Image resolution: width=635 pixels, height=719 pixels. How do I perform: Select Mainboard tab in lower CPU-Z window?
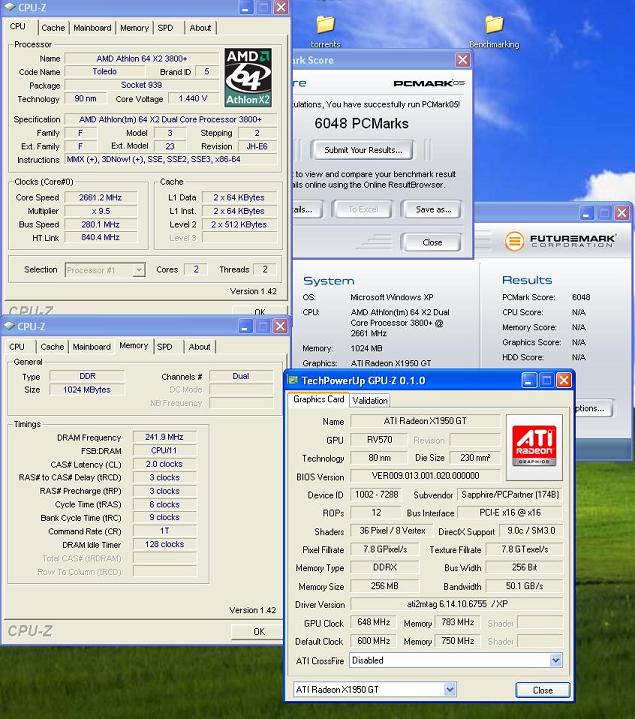92,347
